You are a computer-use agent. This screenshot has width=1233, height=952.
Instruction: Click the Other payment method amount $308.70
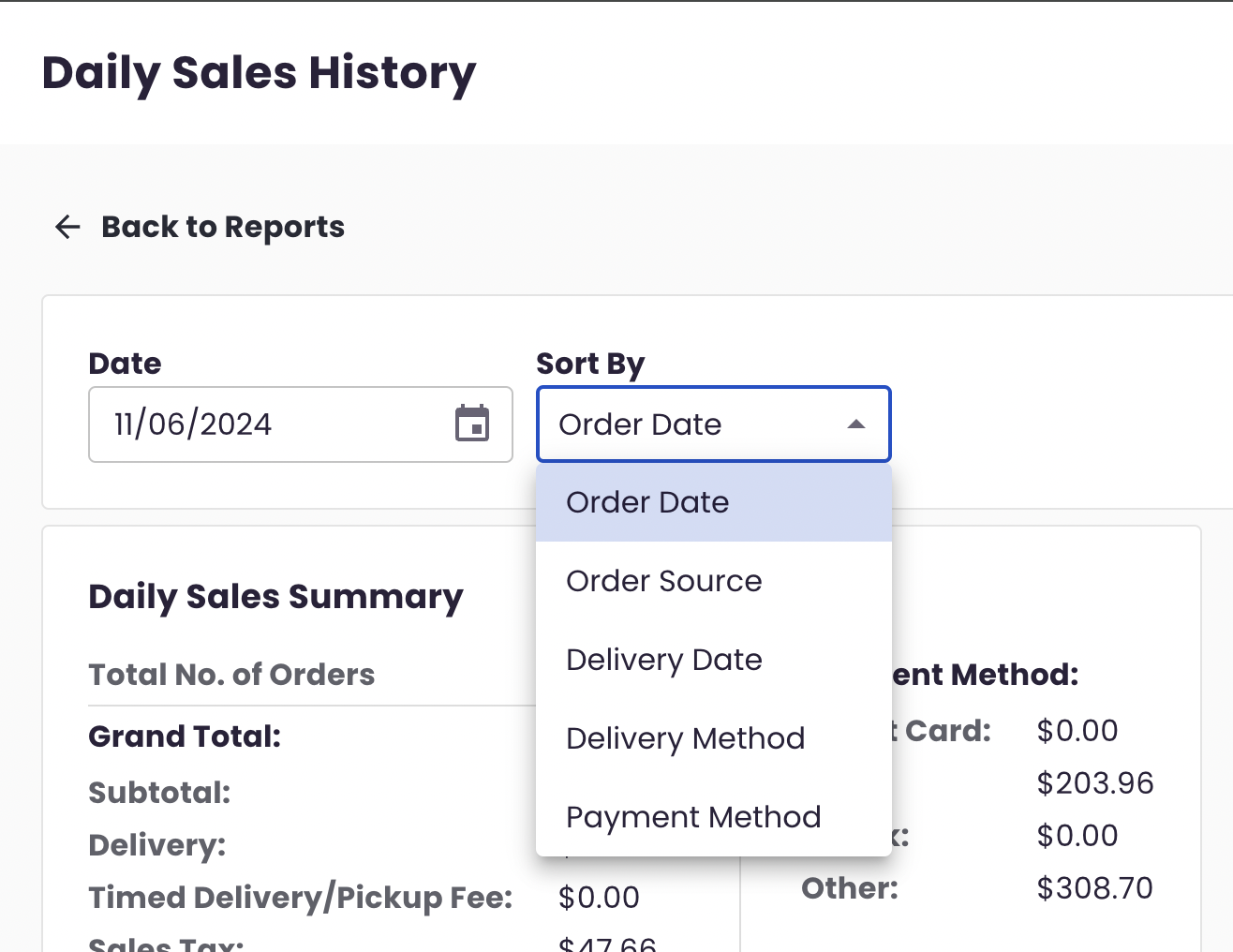(x=1094, y=887)
